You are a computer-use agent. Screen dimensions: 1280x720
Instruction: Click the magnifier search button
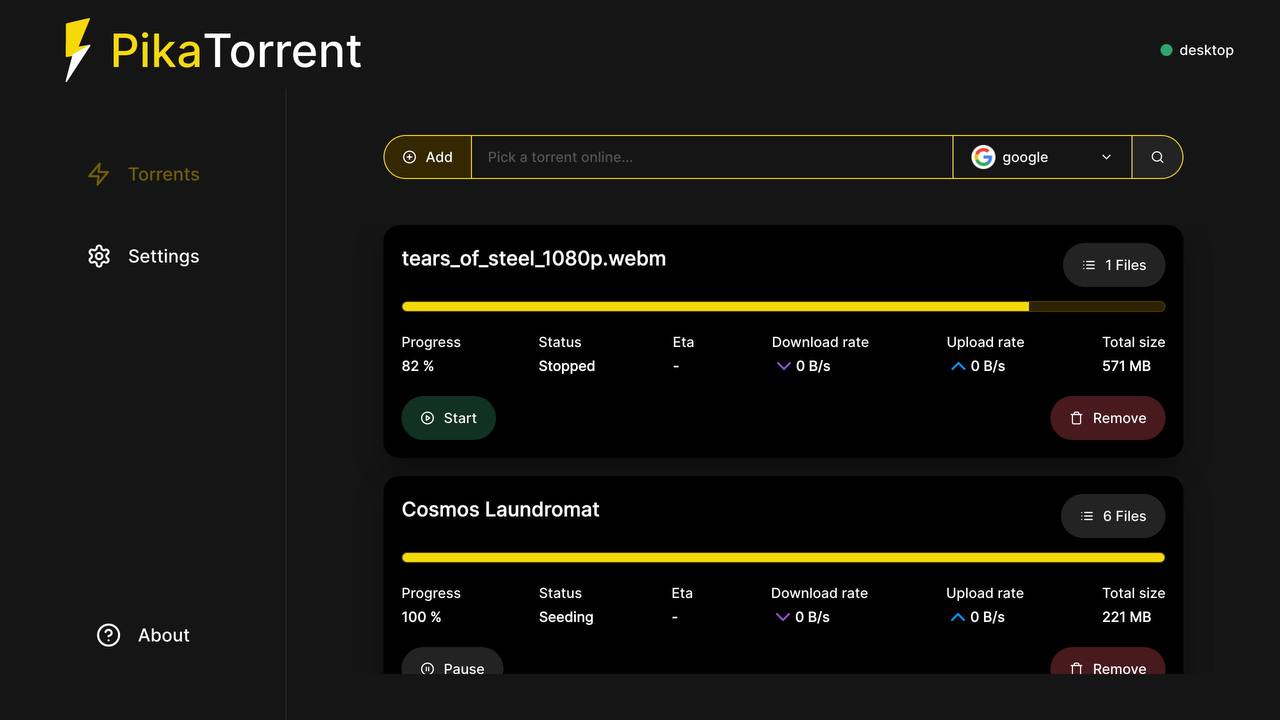pyautogui.click(x=1157, y=157)
